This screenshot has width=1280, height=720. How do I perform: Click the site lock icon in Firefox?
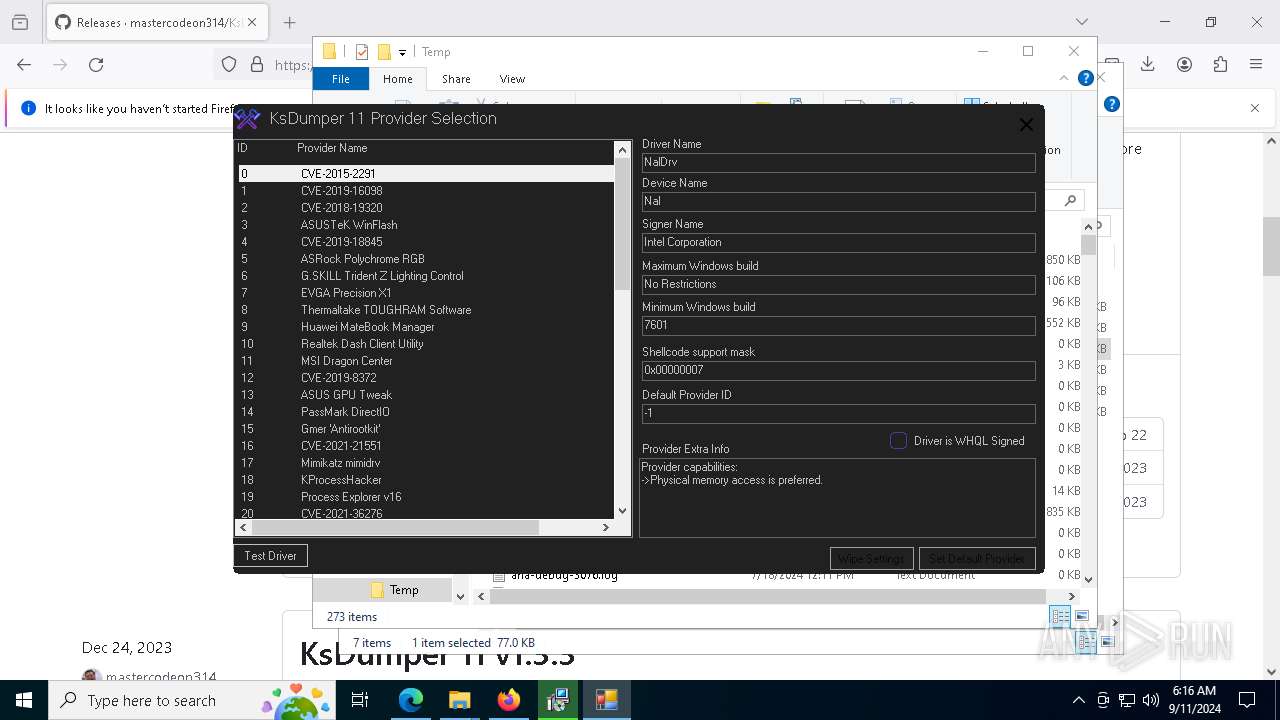point(257,64)
